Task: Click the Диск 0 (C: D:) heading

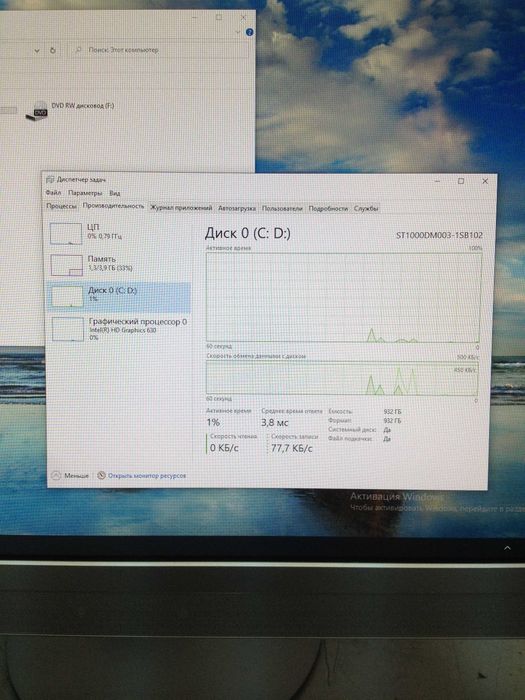Action: point(248,233)
